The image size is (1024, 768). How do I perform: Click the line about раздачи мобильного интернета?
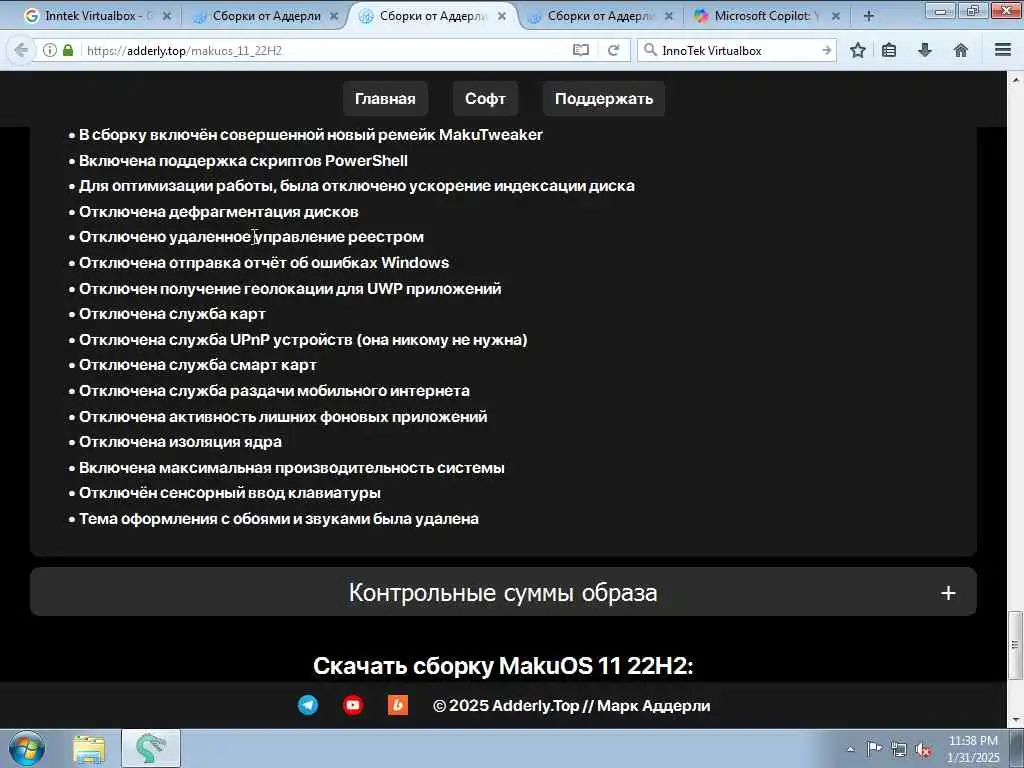[x=269, y=391]
